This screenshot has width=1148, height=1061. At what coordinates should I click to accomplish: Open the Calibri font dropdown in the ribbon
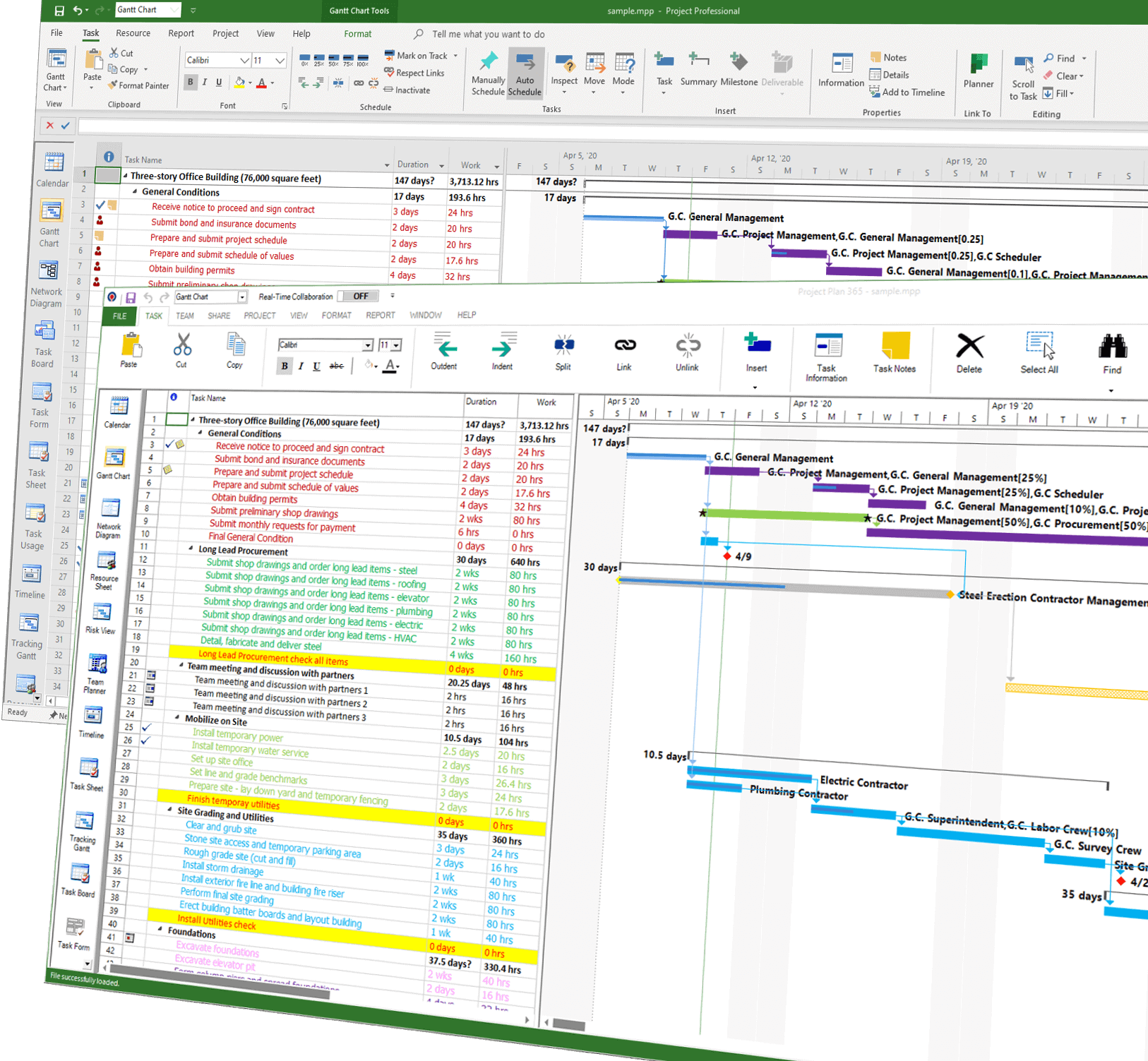click(x=244, y=61)
